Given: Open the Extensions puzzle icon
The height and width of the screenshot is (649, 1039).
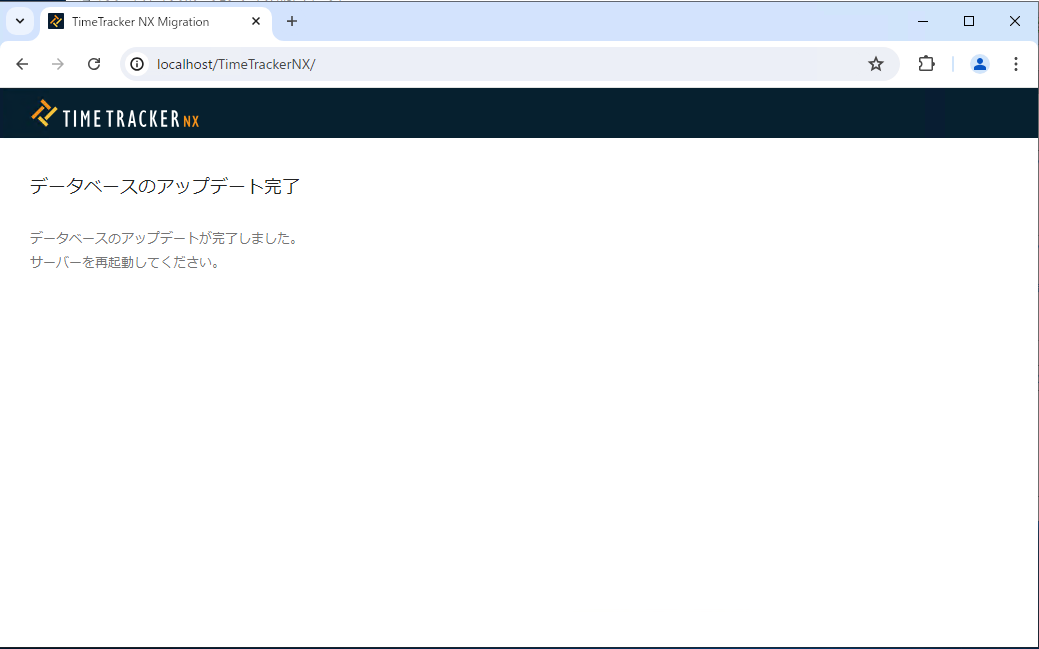Looking at the screenshot, I should click(926, 64).
